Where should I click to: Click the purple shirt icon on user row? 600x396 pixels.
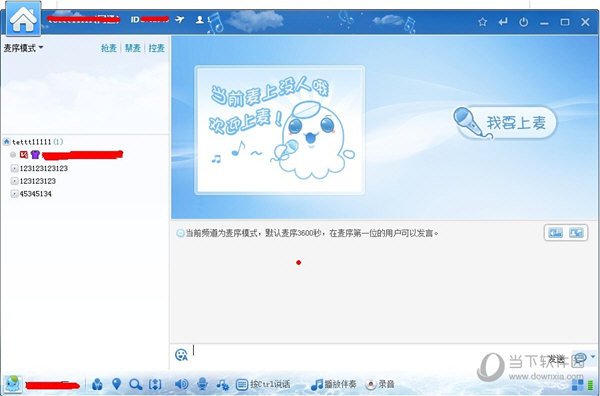click(35, 155)
